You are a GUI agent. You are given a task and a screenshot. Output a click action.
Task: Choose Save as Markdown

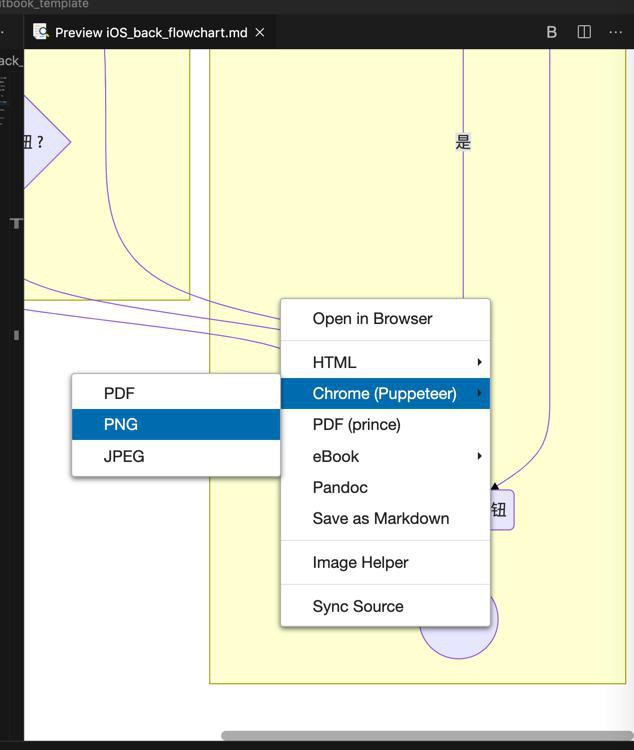[380, 519]
